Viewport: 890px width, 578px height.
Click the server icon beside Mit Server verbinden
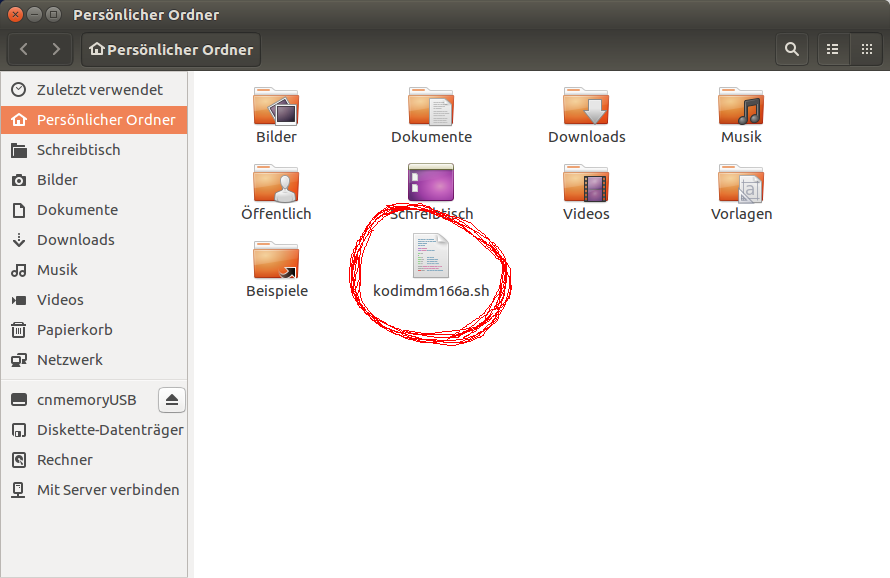[x=19, y=490]
